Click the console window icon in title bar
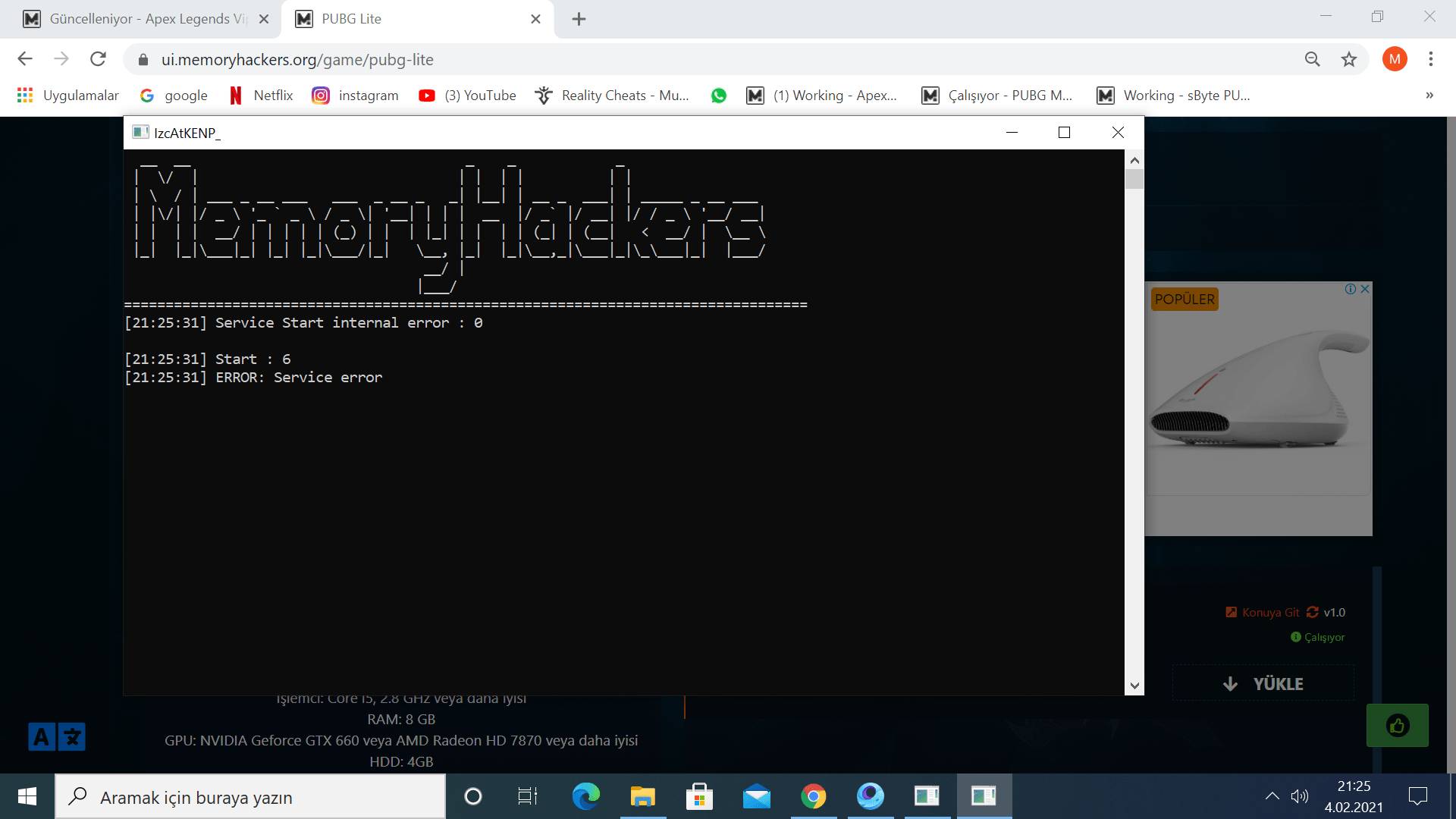 [x=140, y=133]
